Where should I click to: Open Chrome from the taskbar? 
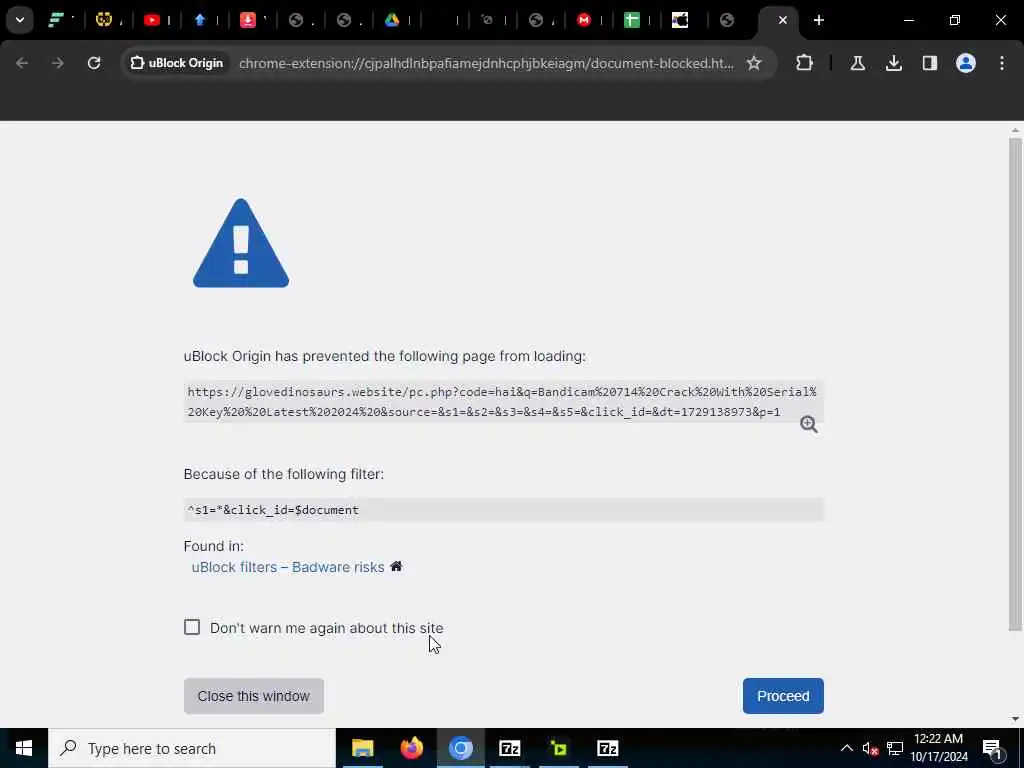[460, 748]
